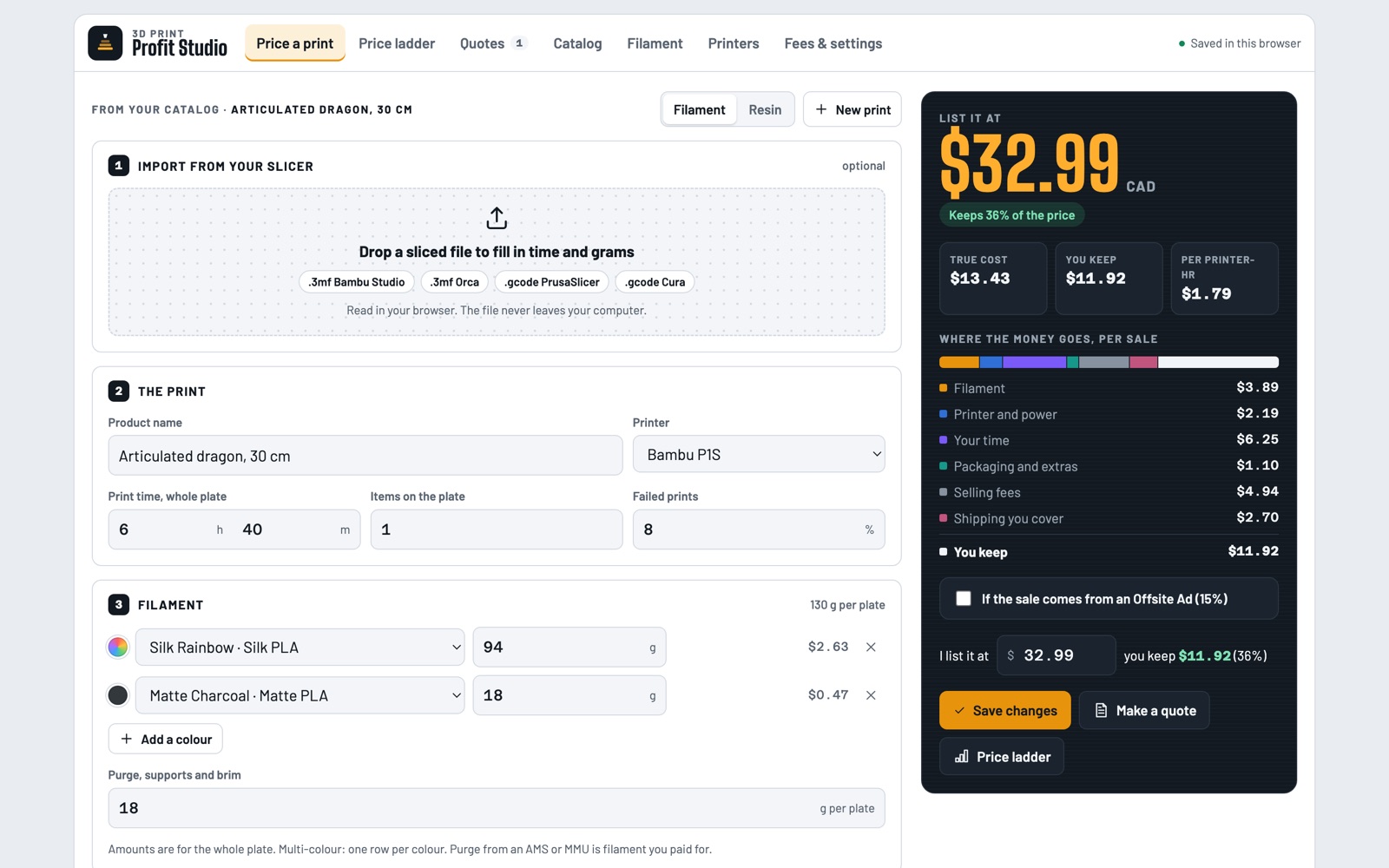
Task: Click the plus icon on Add a colour
Action: tap(127, 739)
